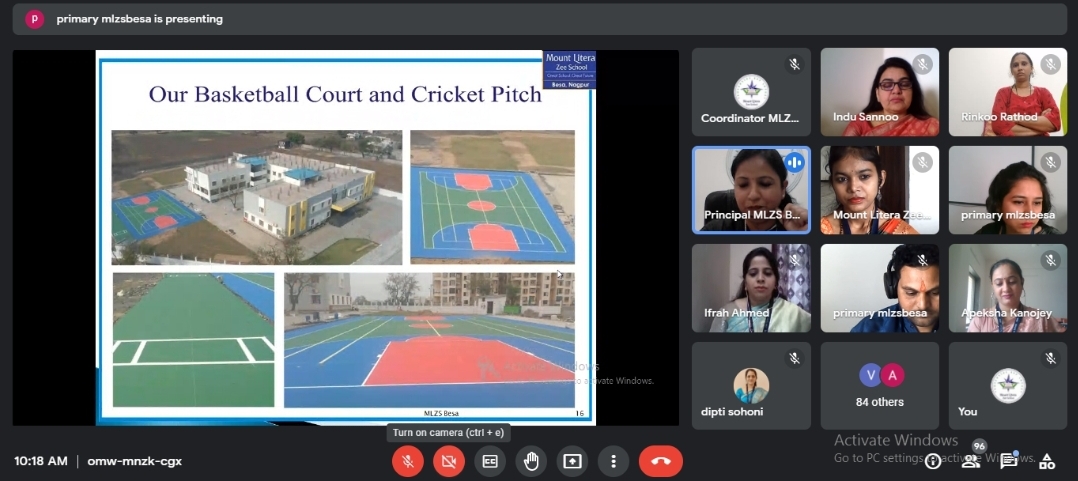Open the 84 others tile

tap(879, 386)
